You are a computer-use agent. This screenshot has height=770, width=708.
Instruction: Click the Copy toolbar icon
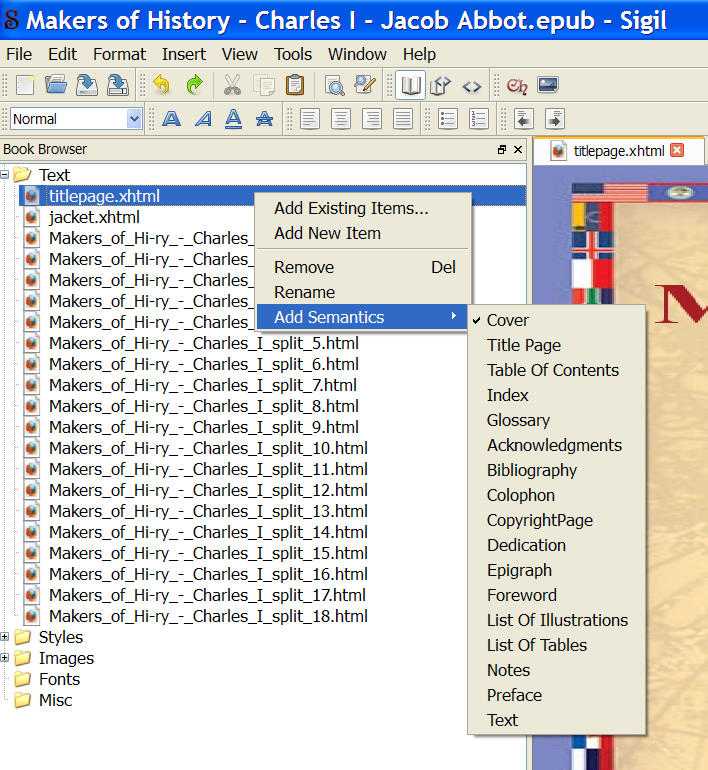coord(264,85)
